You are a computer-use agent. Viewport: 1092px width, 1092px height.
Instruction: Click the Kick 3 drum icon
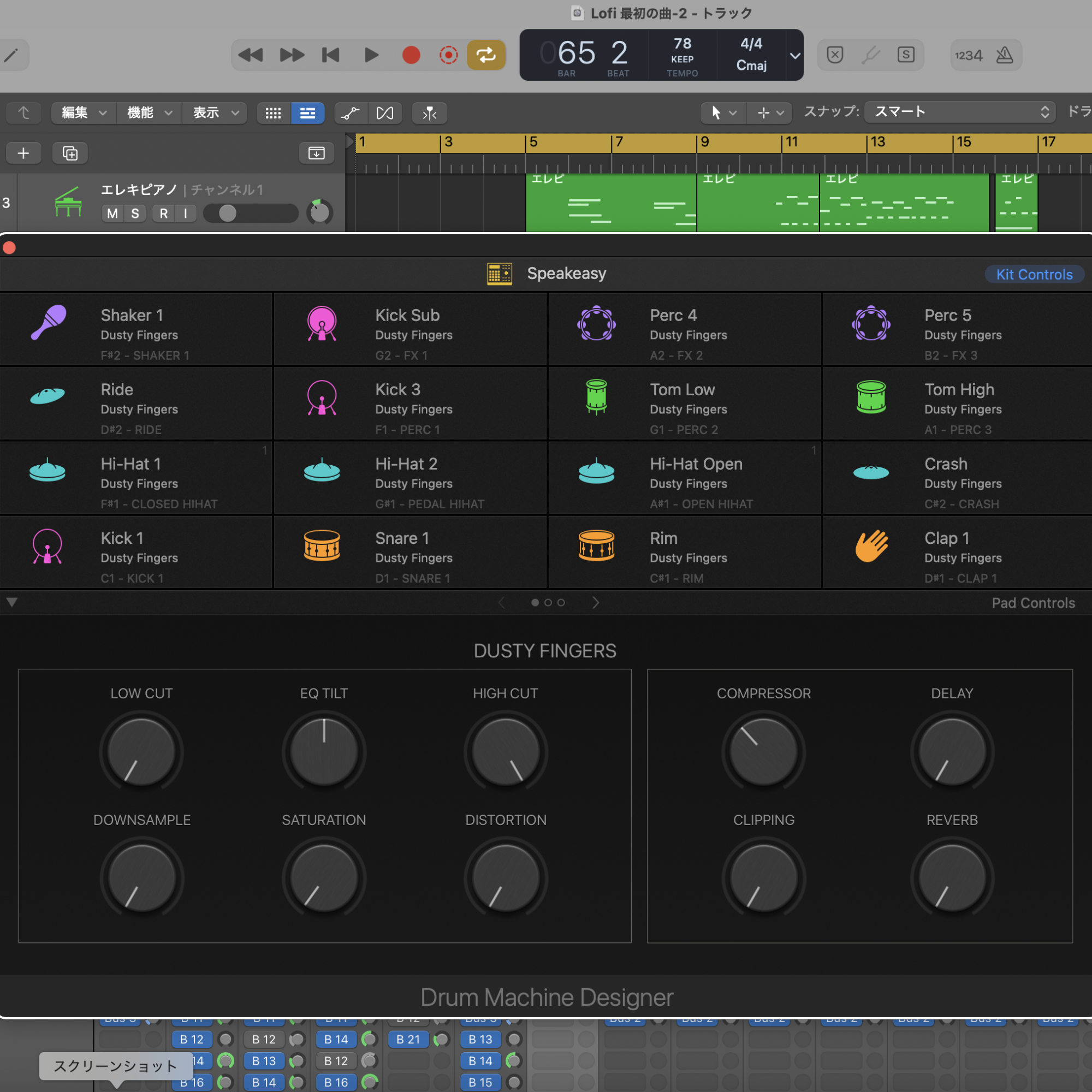(x=322, y=397)
